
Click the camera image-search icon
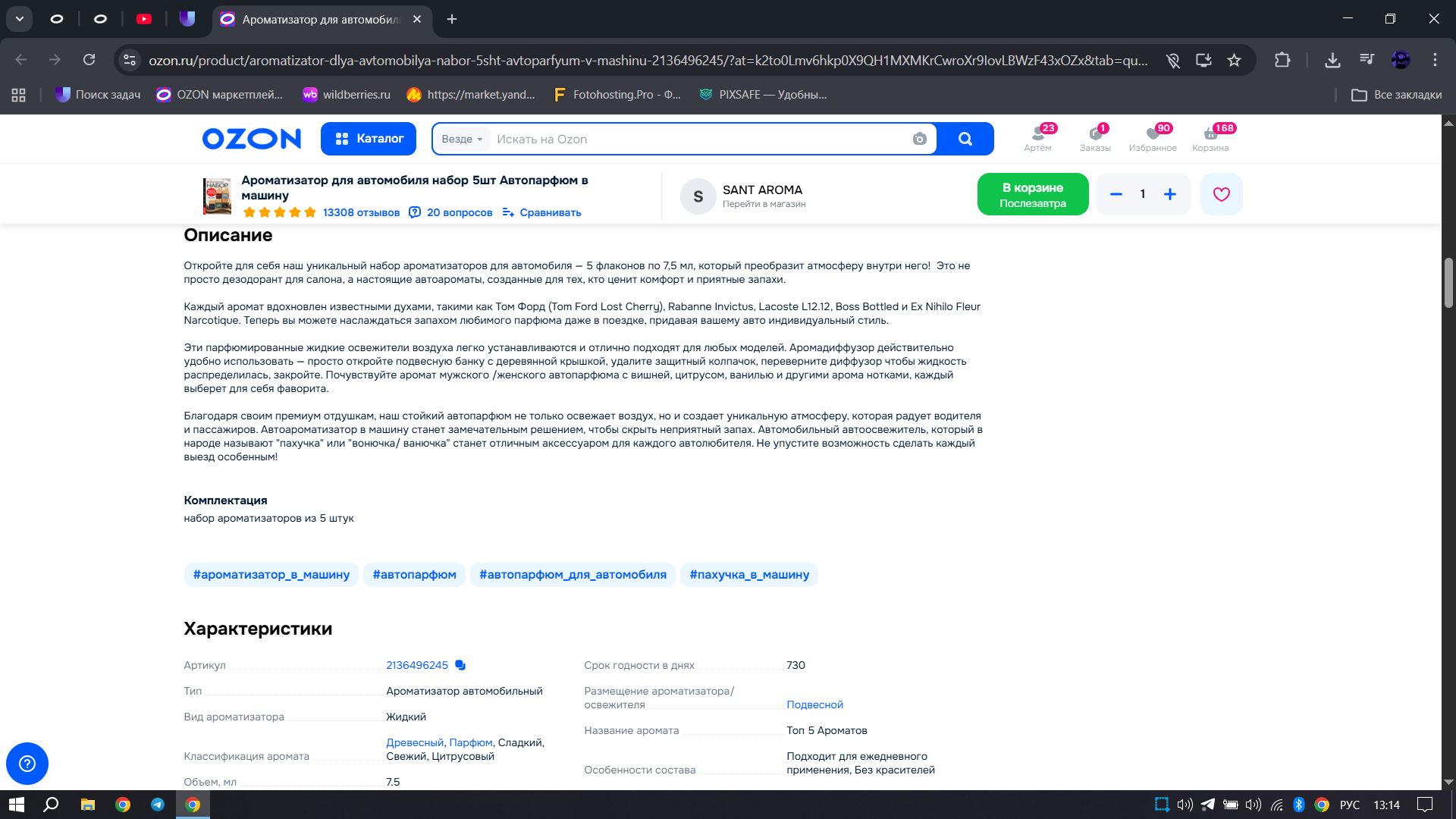(x=919, y=139)
